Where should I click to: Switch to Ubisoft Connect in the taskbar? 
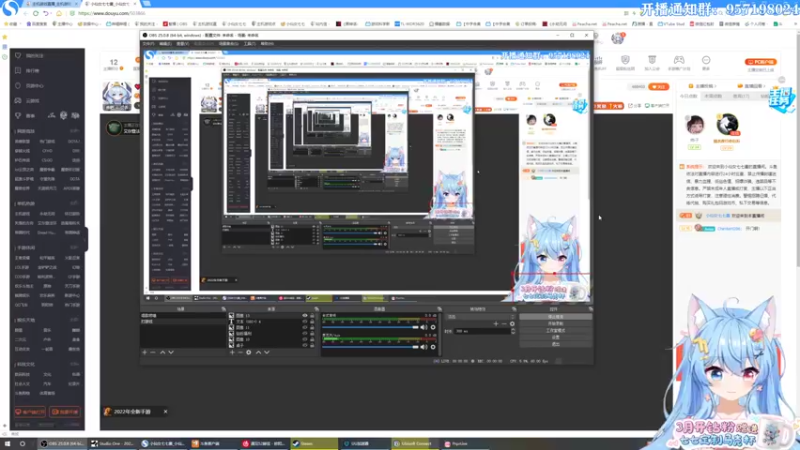click(x=414, y=444)
